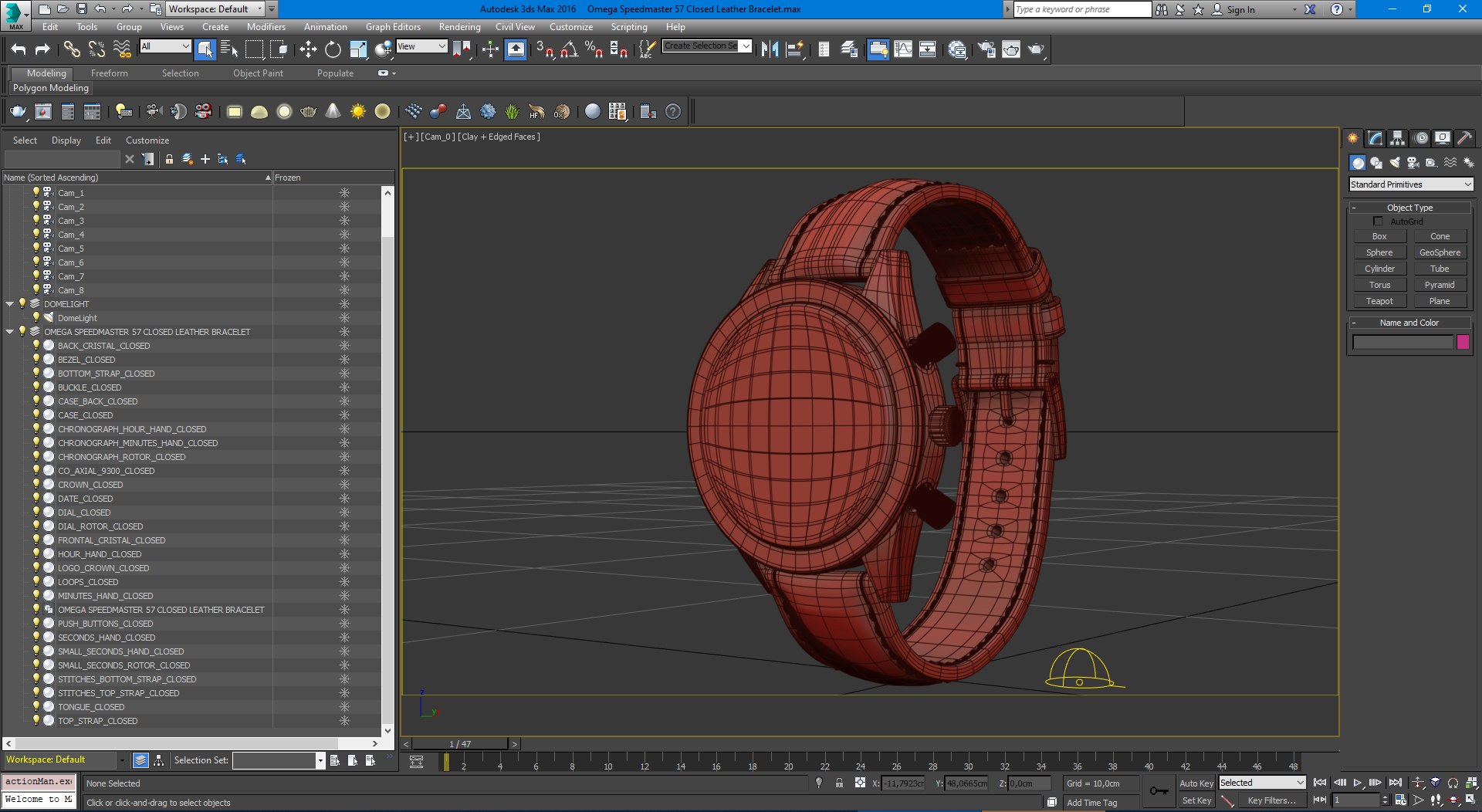1482x812 pixels.
Task: Open the Curve Editor icon
Action: point(902,49)
